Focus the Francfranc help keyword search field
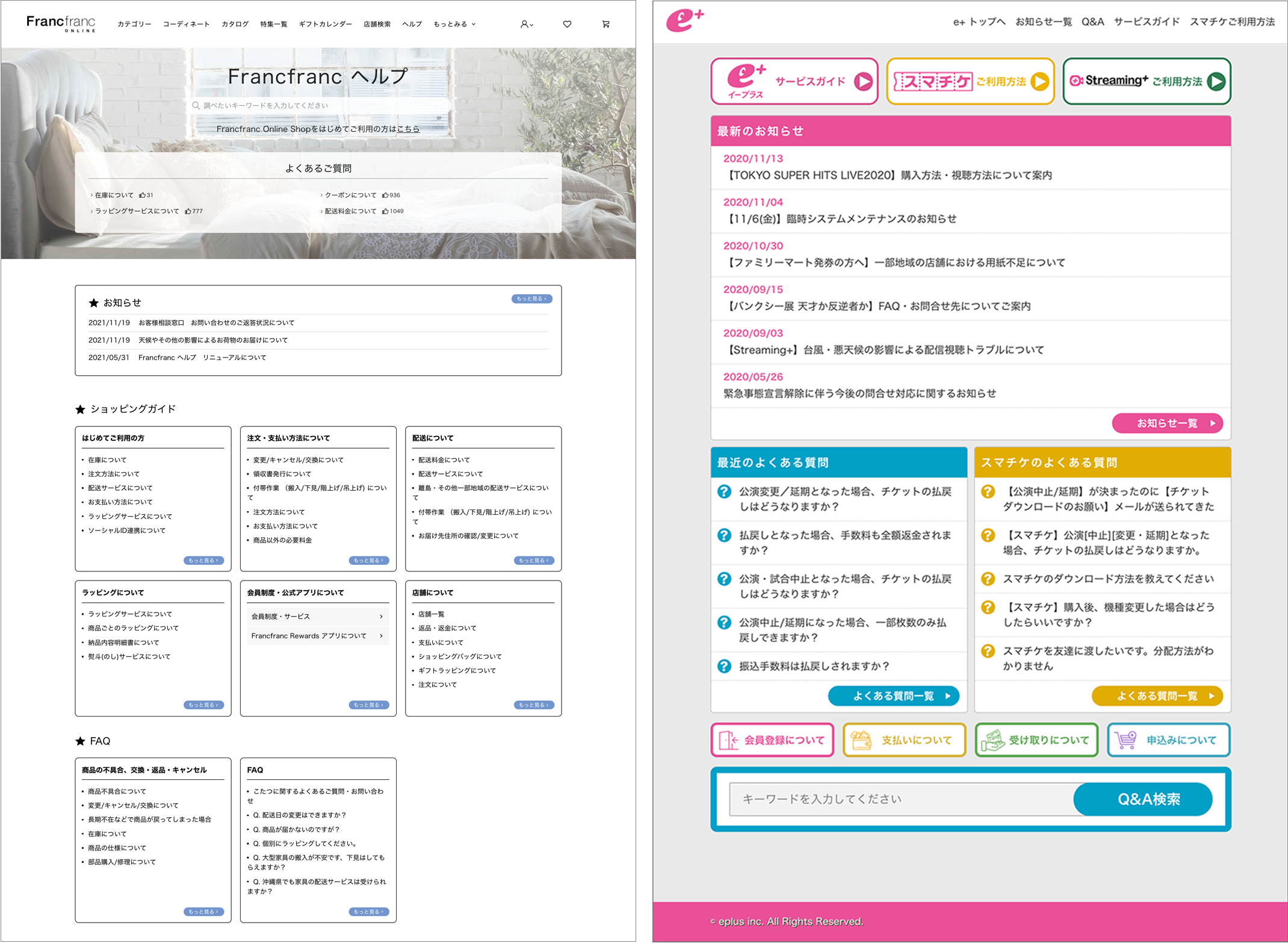 pos(318,105)
